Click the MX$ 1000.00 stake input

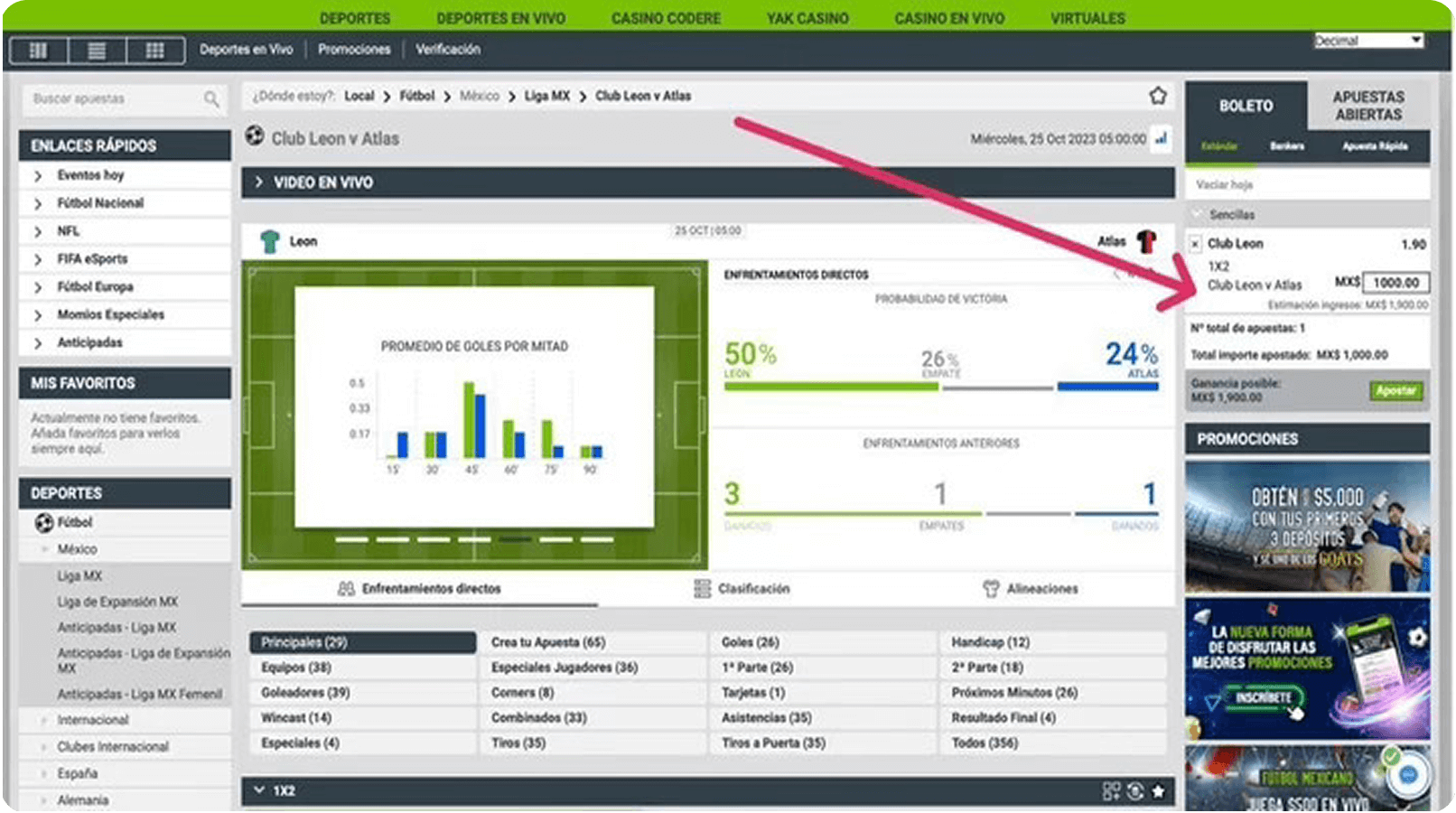click(1395, 283)
